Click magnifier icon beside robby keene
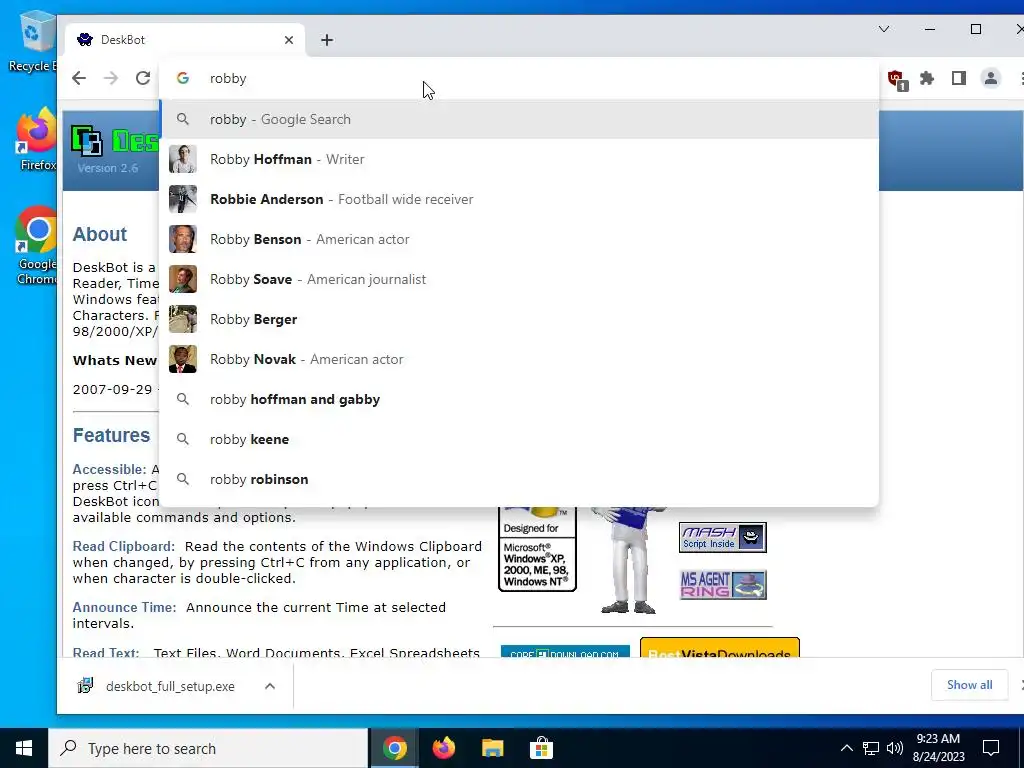The image size is (1024, 768). 183,439
